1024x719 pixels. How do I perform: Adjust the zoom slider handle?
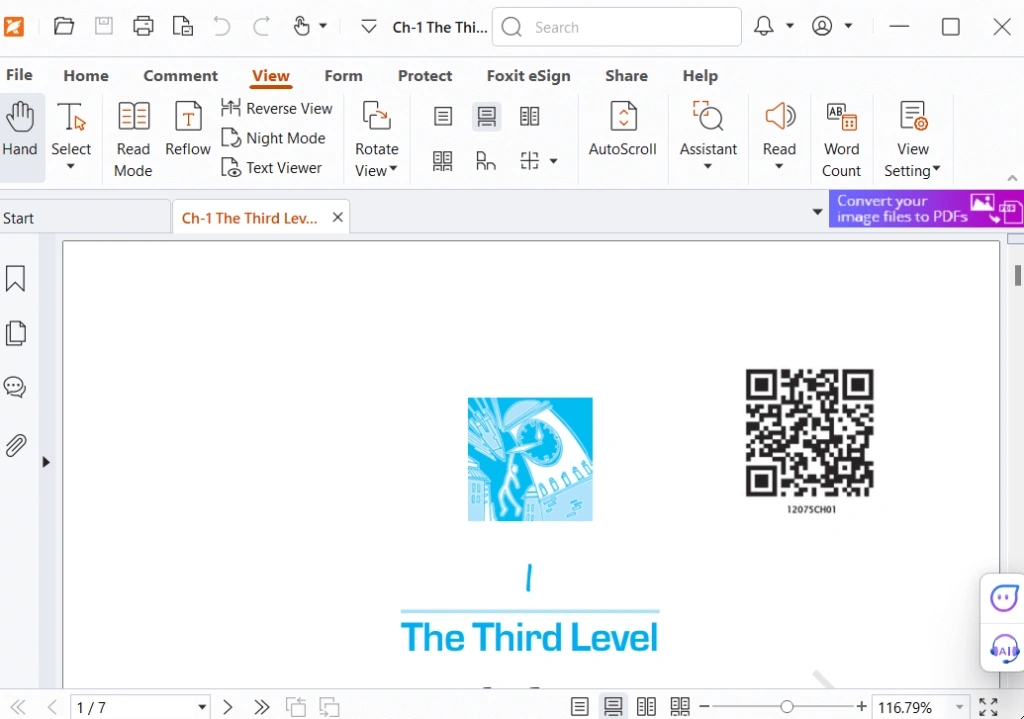787,707
